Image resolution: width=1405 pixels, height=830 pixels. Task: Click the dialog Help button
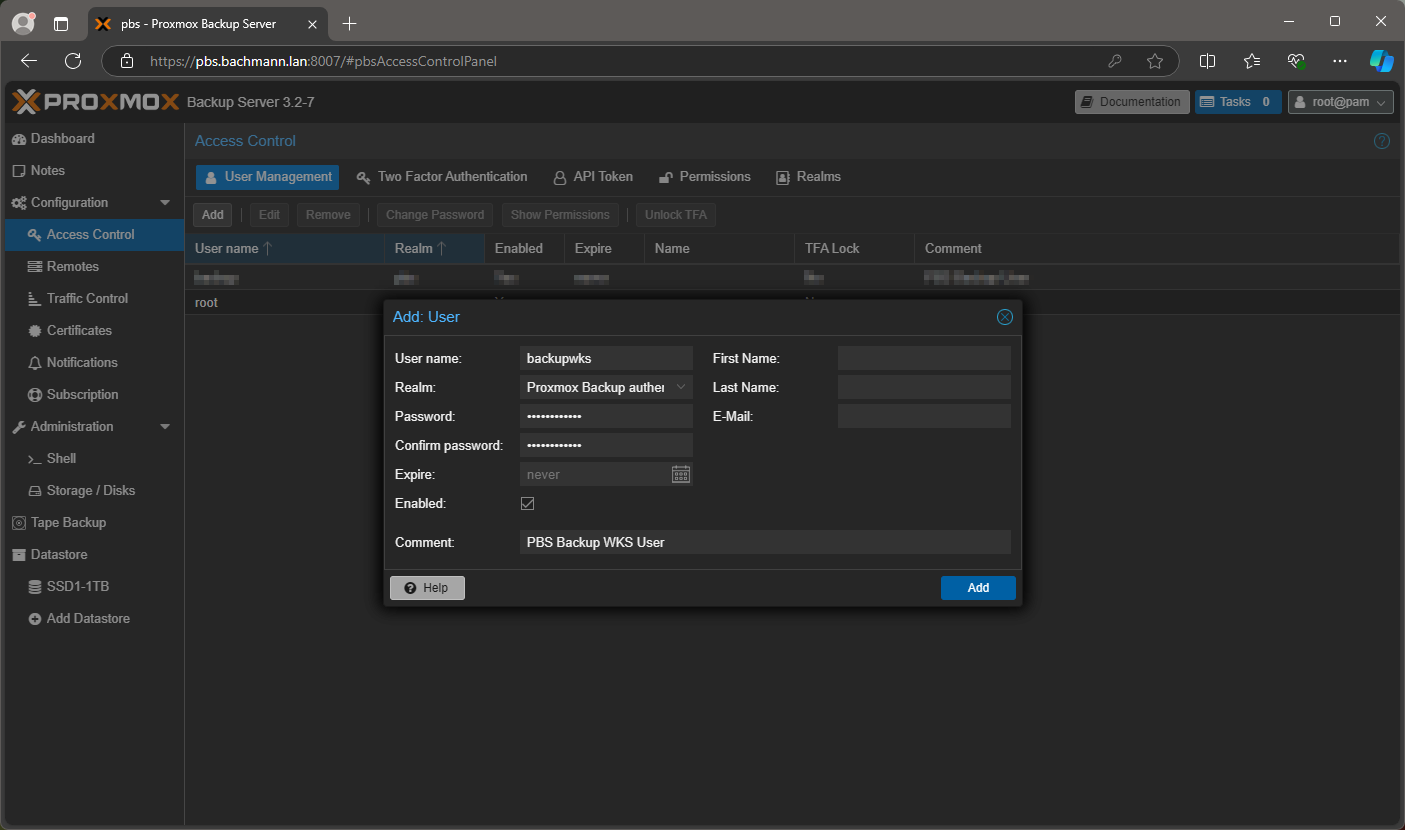(427, 588)
